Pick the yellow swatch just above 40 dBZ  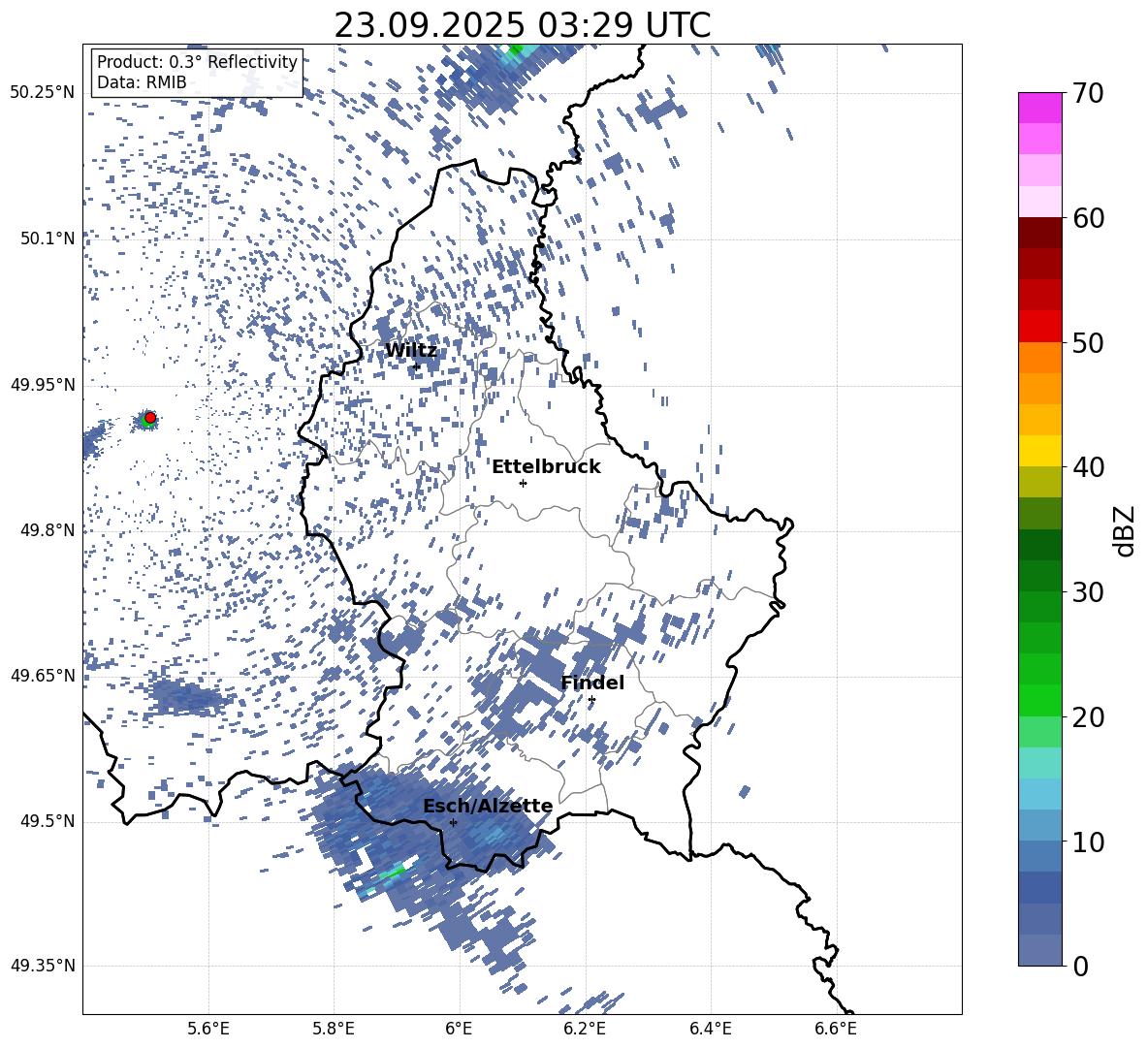[1039, 451]
